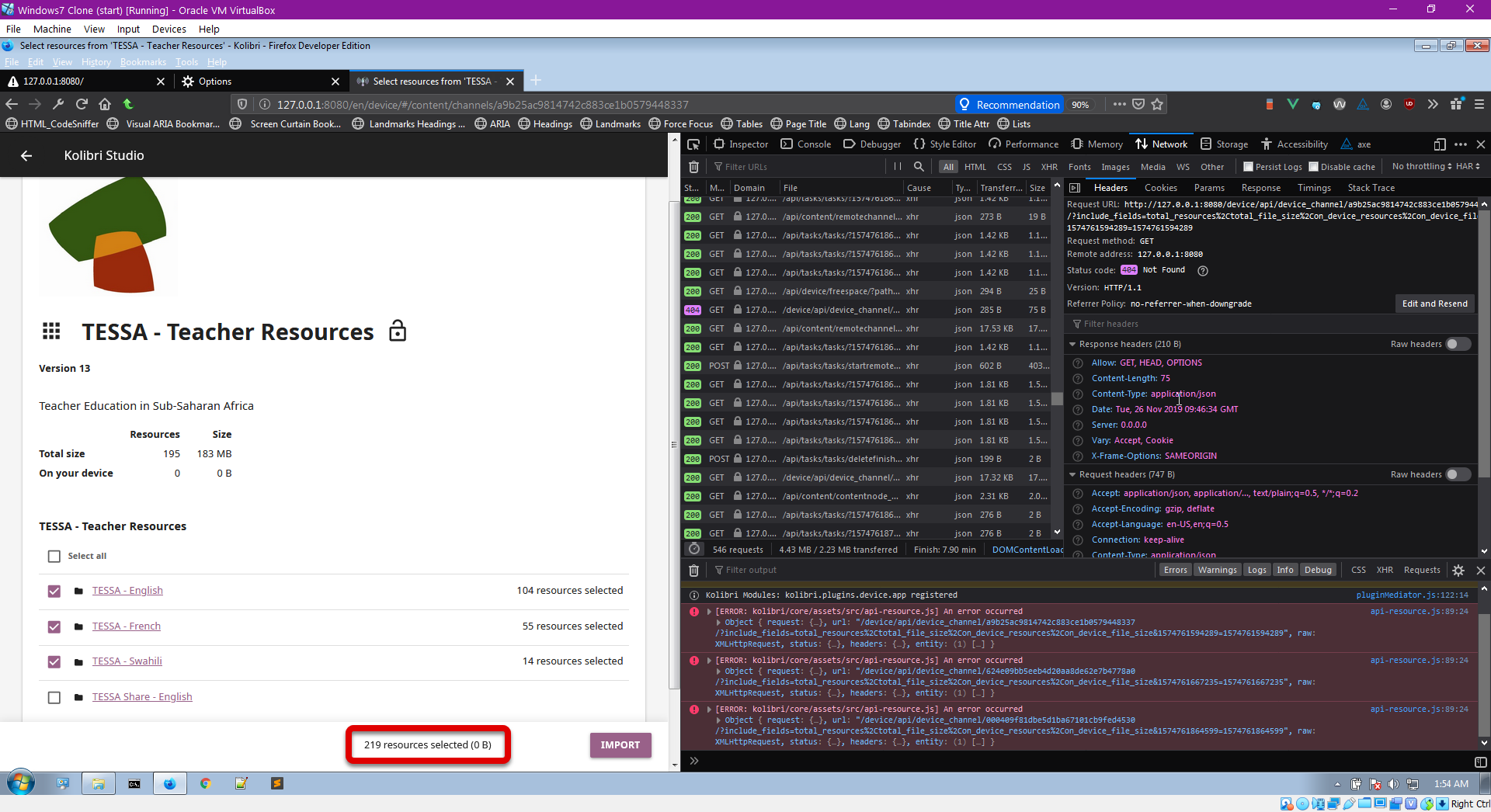The width and height of the screenshot is (1491, 812).
Task: Click Firefox reload page icon
Action: pos(82,104)
